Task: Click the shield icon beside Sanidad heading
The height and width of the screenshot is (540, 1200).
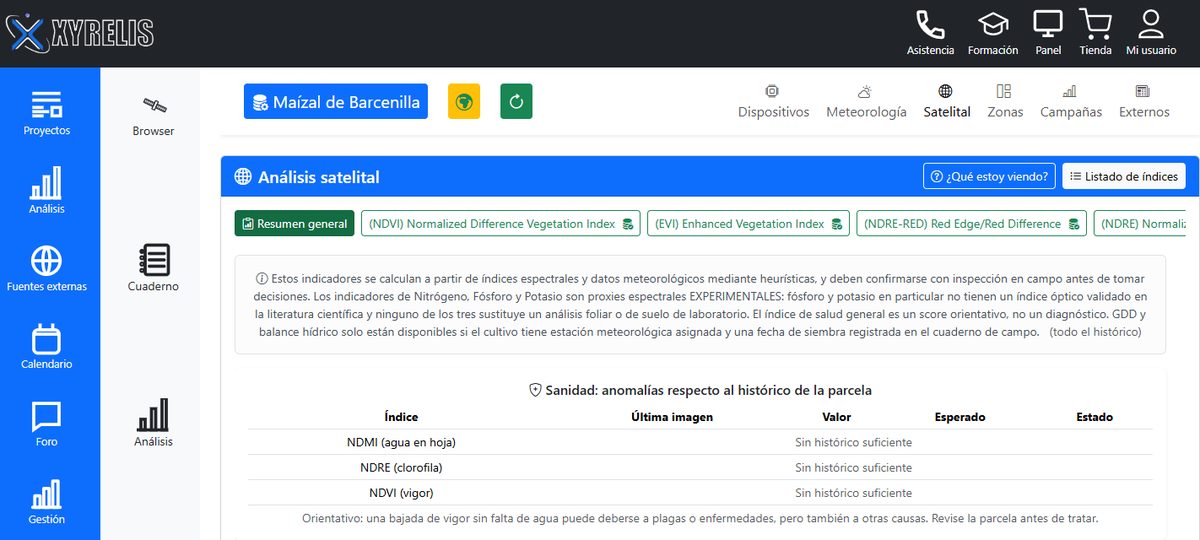Action: click(535, 390)
